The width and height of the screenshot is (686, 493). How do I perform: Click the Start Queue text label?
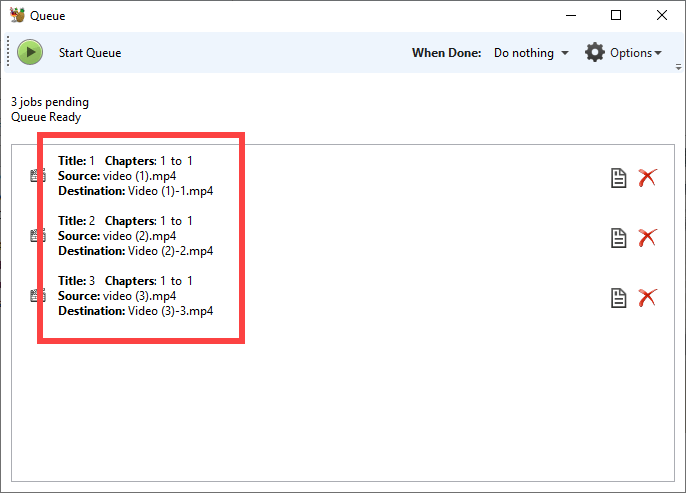(90, 53)
